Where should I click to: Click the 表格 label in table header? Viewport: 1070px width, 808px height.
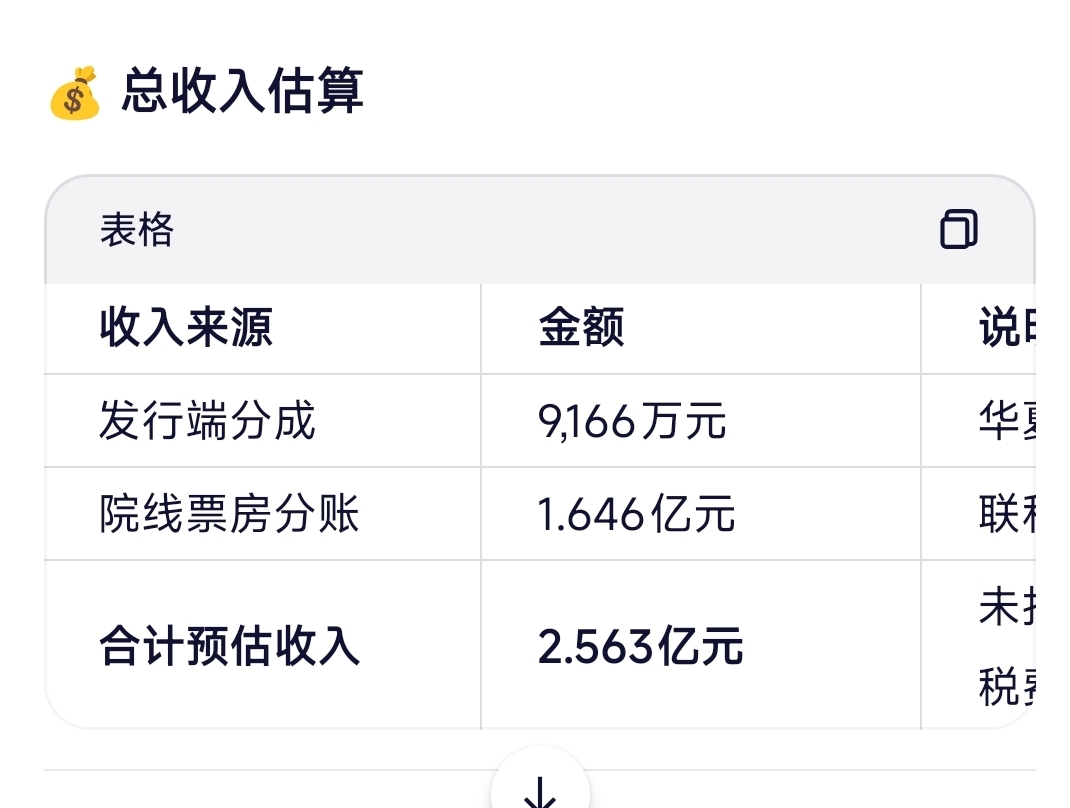coord(136,230)
